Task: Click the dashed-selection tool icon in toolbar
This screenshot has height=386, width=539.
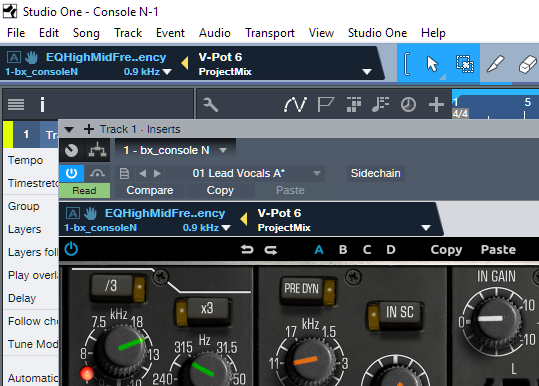Action: coord(465,64)
